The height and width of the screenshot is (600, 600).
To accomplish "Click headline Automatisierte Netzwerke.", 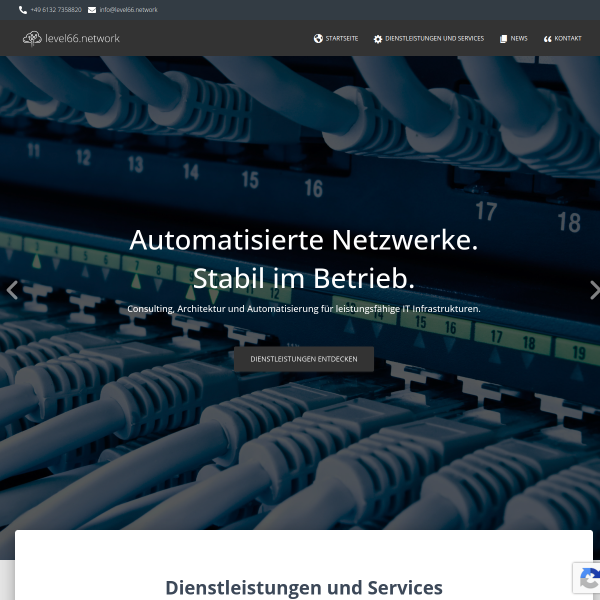I will tap(304, 240).
